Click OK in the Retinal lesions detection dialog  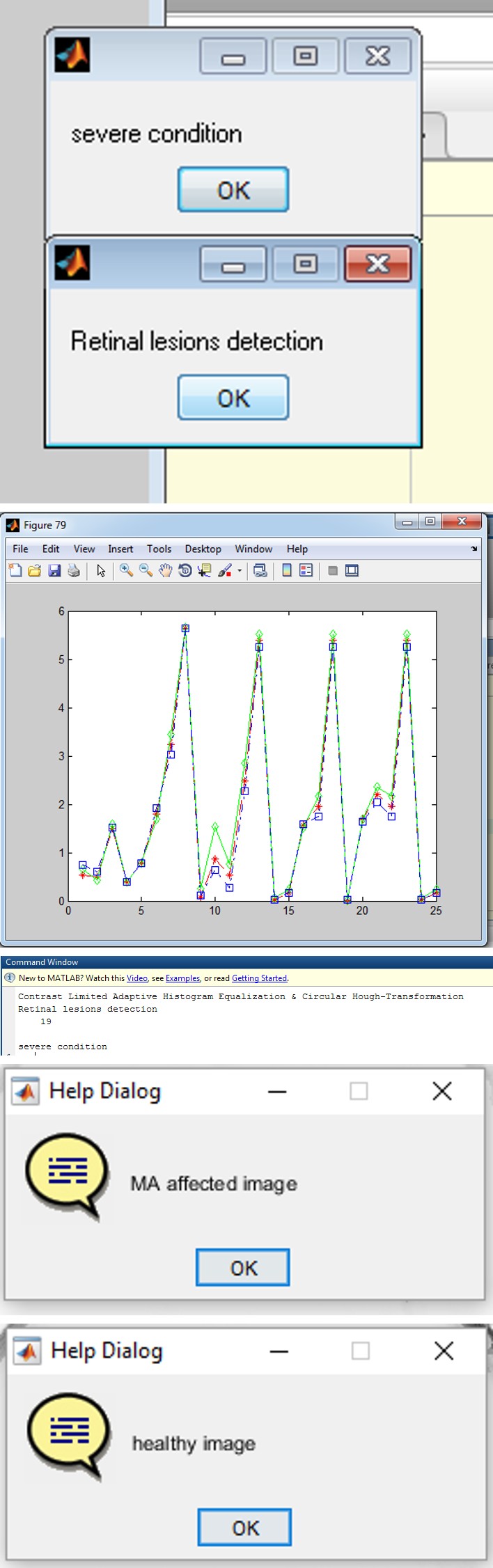point(233,398)
